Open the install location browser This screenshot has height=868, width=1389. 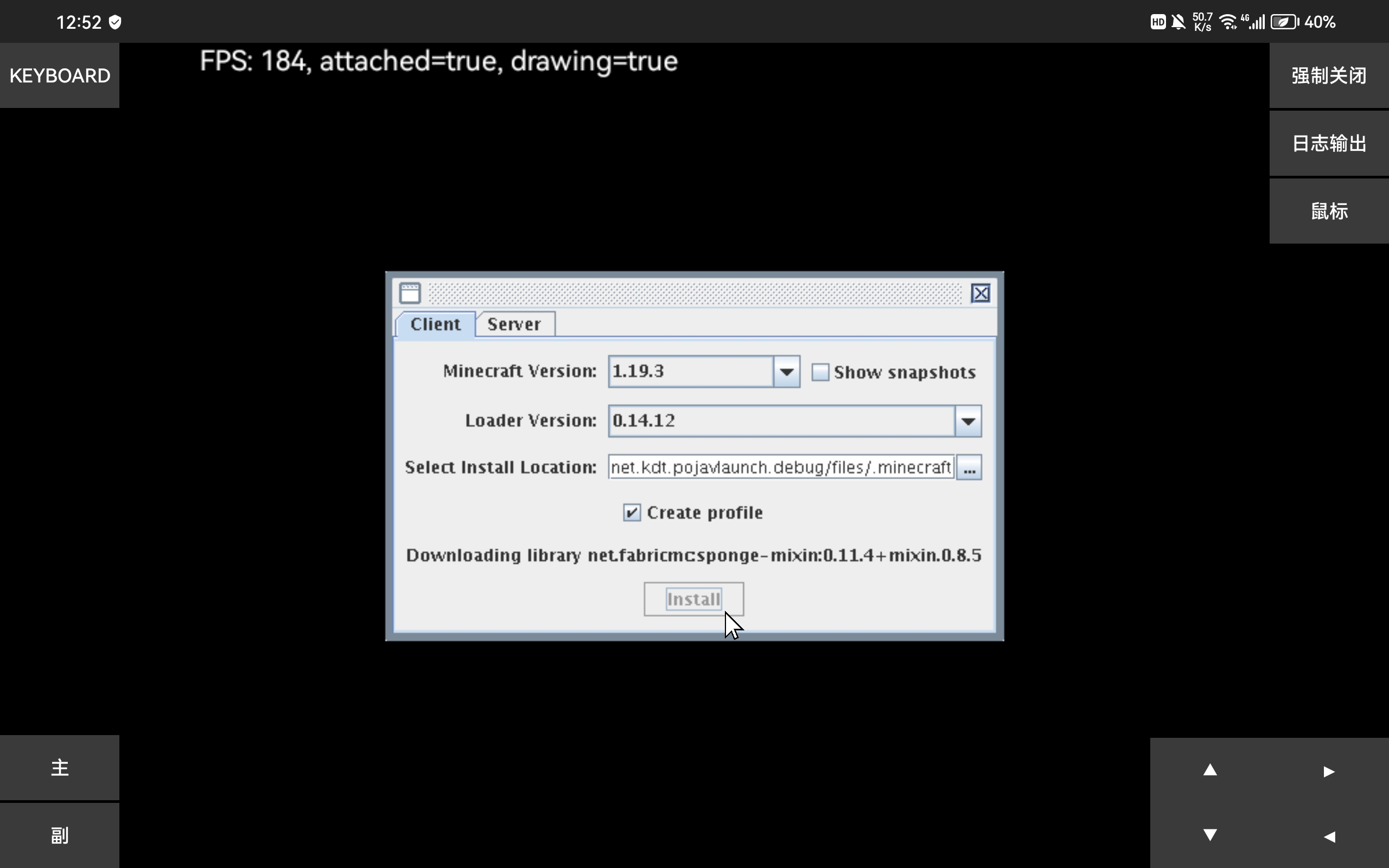coord(969,467)
